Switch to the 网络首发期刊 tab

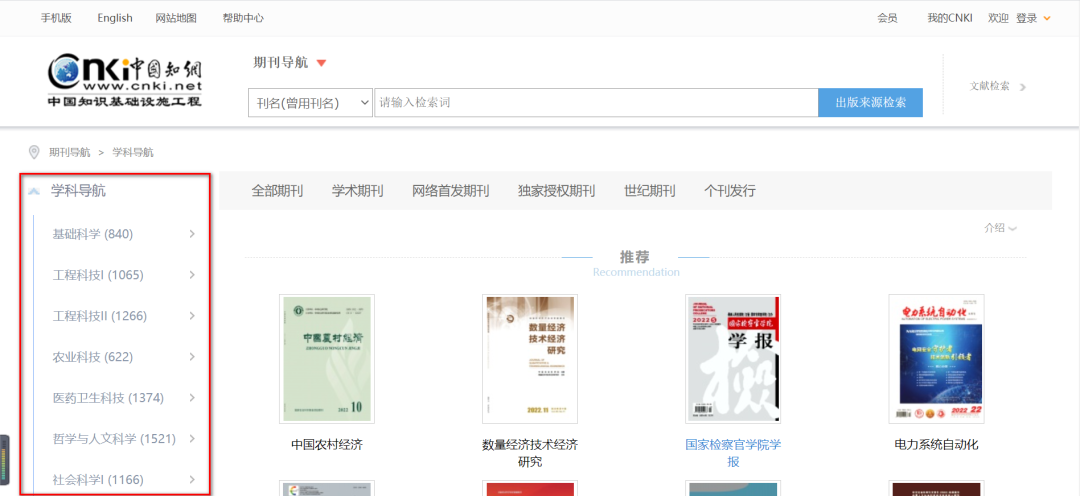pyautogui.click(x=450, y=191)
